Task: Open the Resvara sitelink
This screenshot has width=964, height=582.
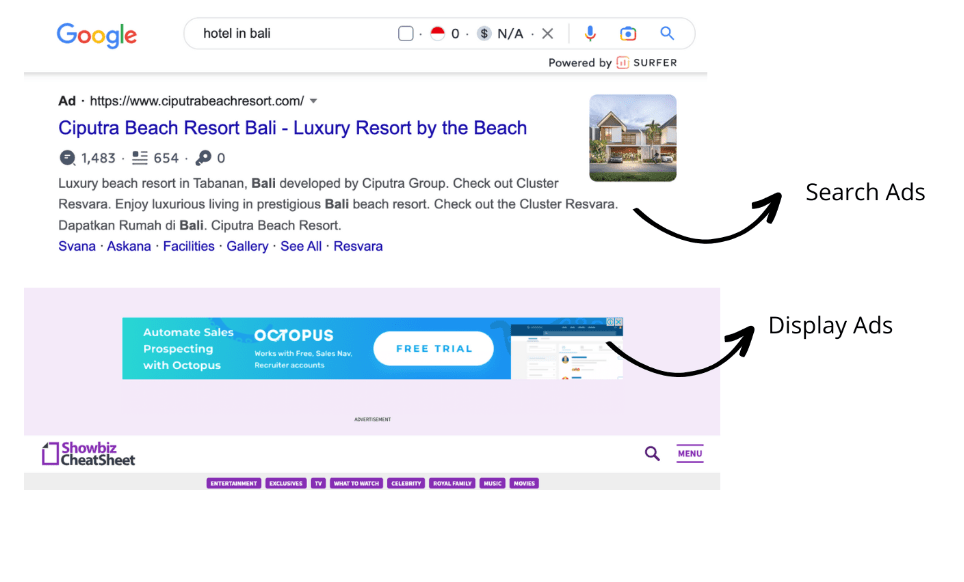Action: [x=358, y=246]
